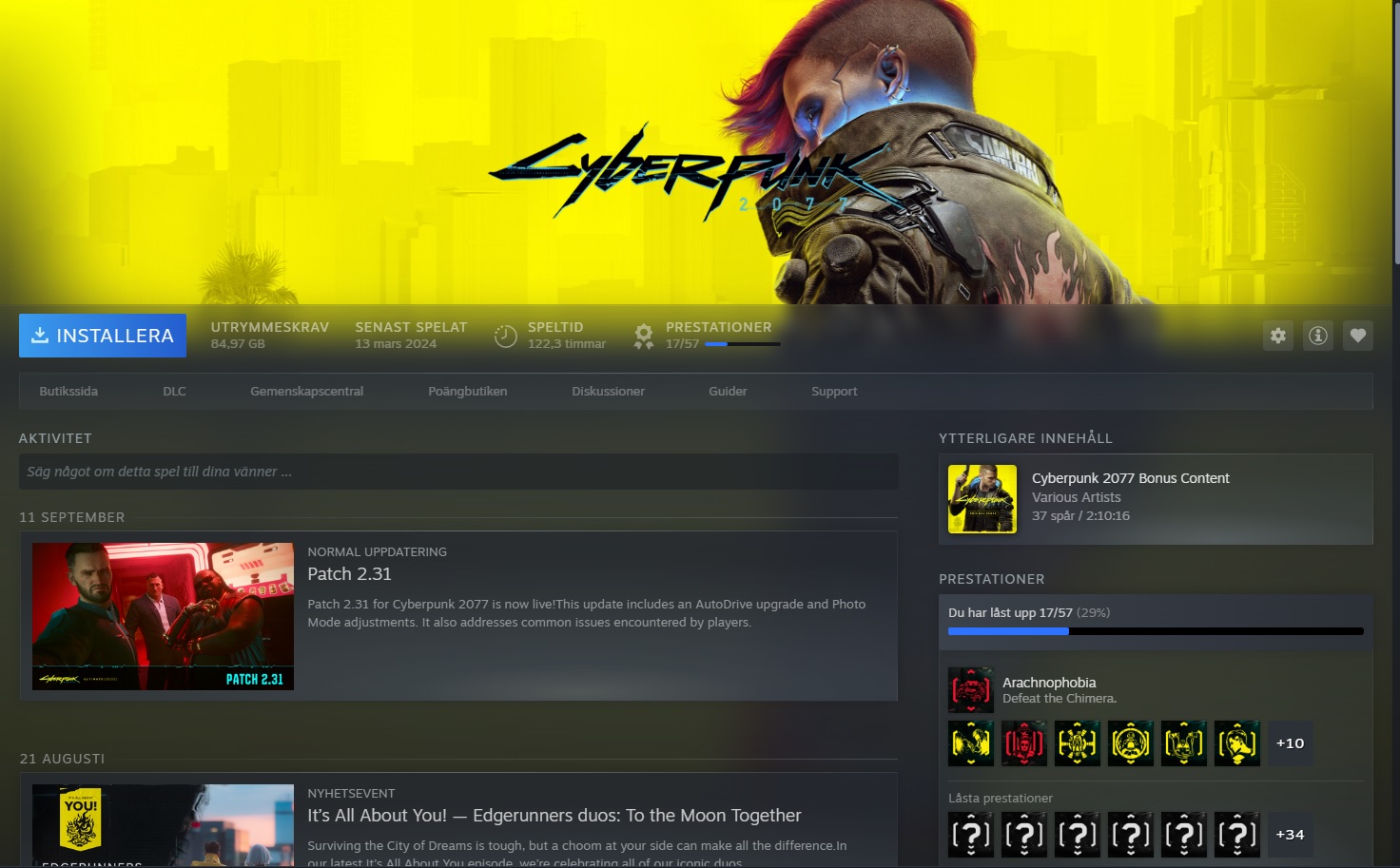This screenshot has height=868, width=1400.
Task: Click the '122,3 timmar' playtime value
Action: 567,344
